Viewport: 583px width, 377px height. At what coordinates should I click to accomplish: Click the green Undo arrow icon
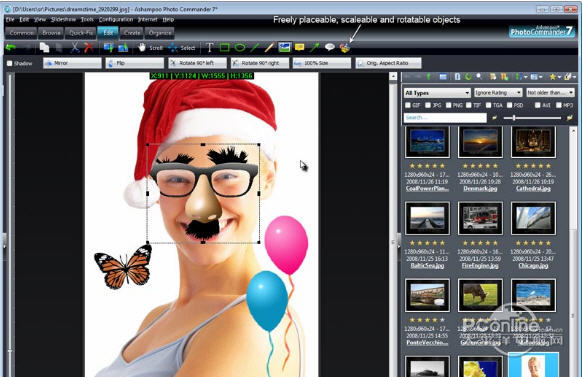click(11, 47)
